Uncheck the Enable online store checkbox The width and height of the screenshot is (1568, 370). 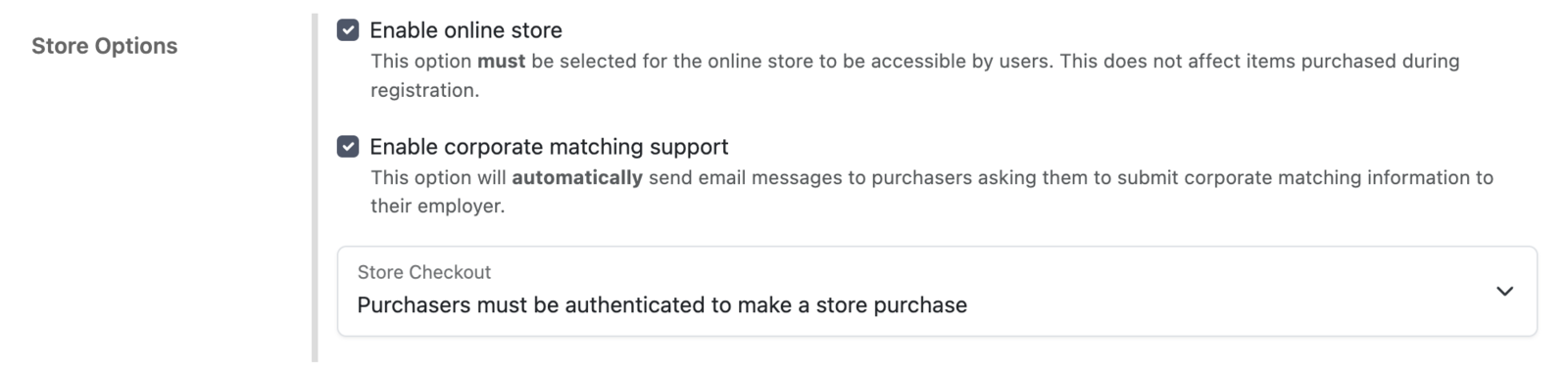tap(348, 30)
